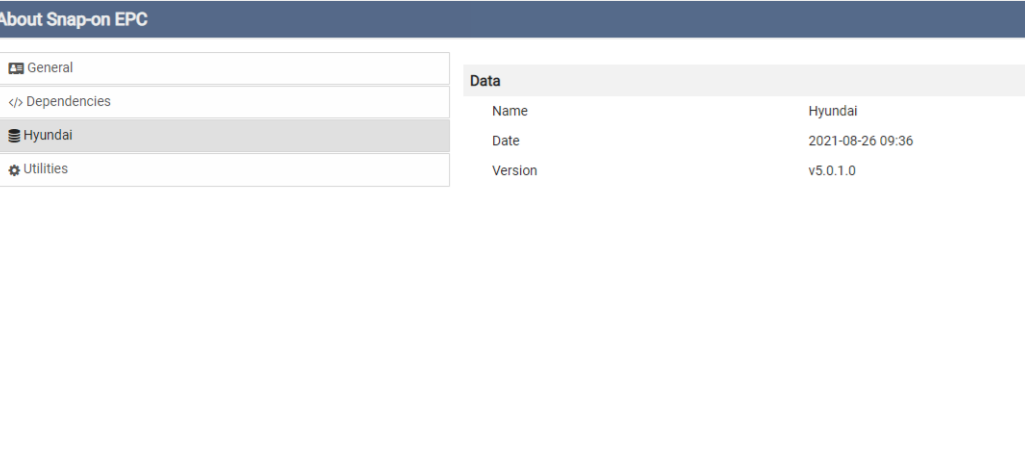The width and height of the screenshot is (1025, 464).
Task: Click the Utilities gear icon
Action: point(15,170)
